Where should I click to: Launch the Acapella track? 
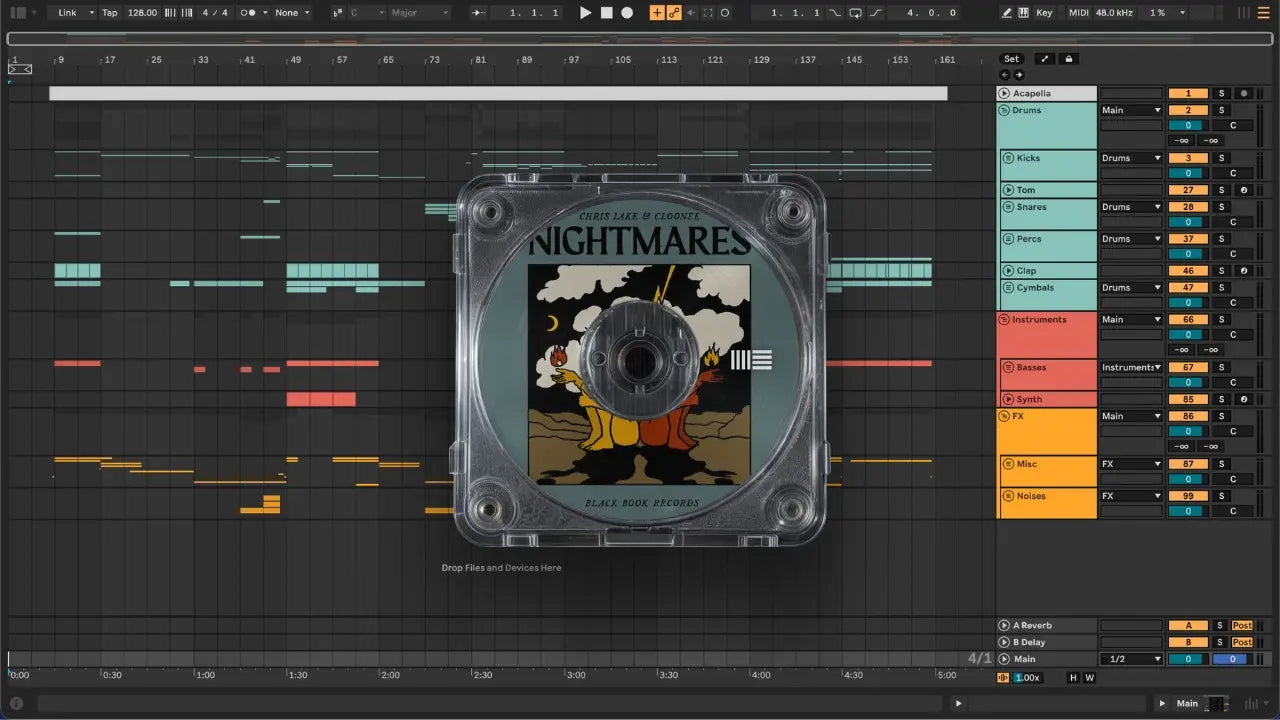[x=1004, y=93]
